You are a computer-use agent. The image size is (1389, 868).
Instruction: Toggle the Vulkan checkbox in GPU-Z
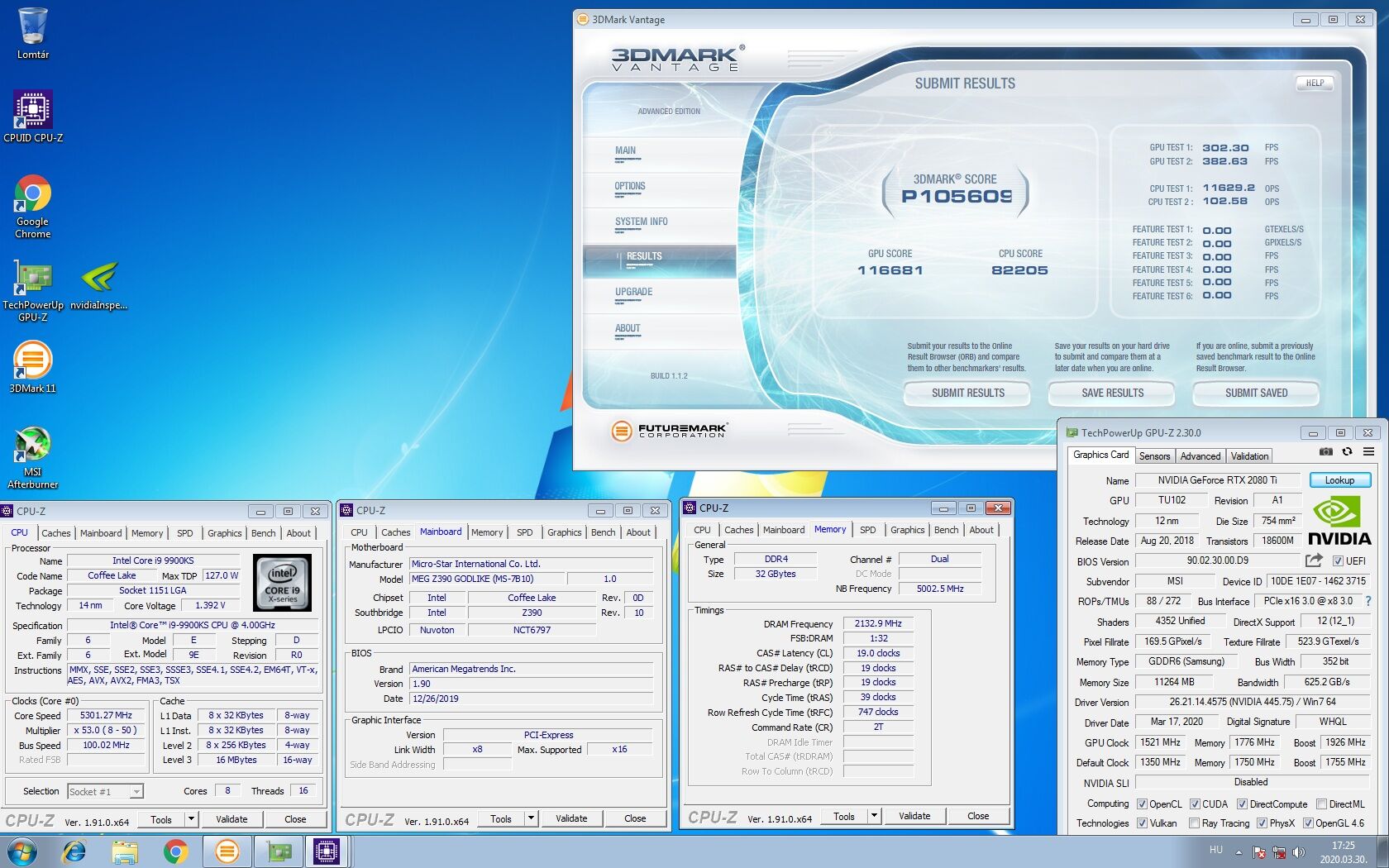[x=1142, y=823]
